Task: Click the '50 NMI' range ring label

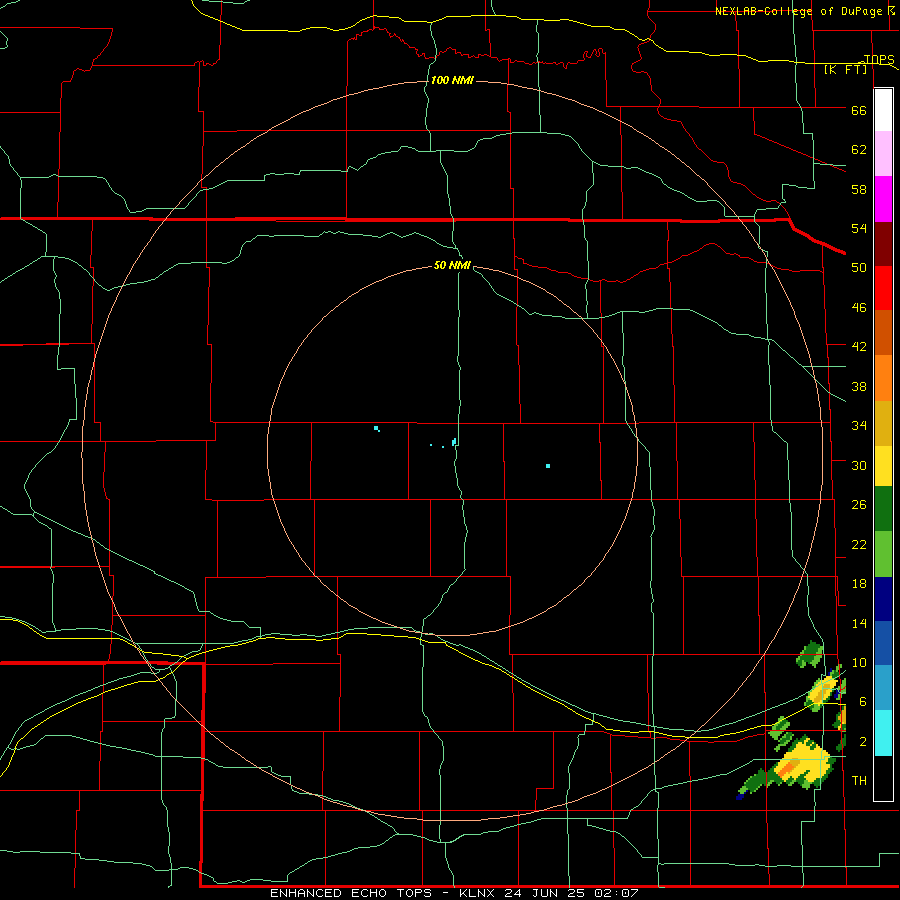Action: (452, 265)
